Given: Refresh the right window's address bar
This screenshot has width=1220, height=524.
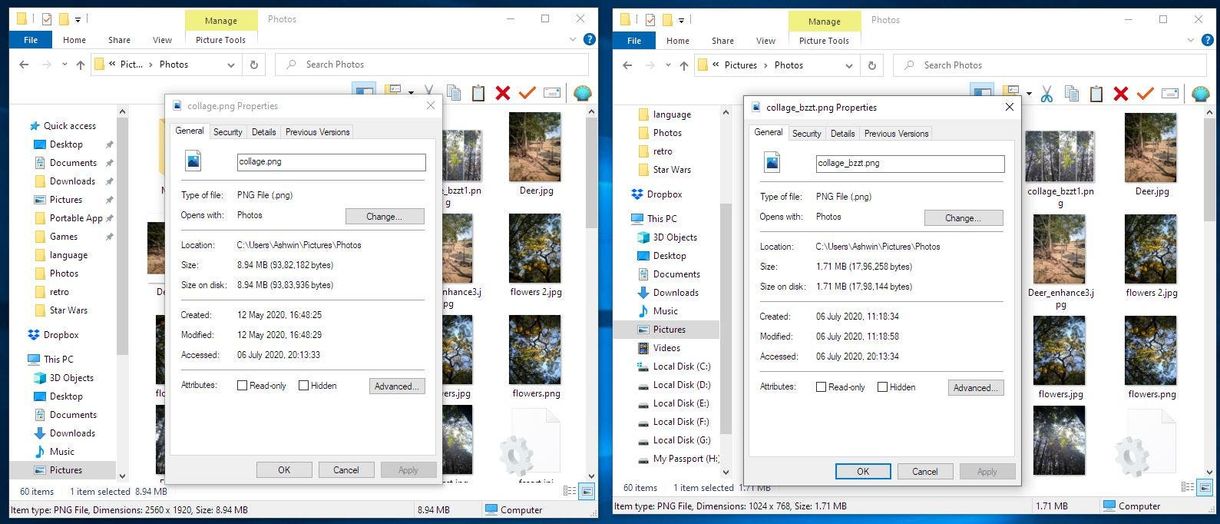Looking at the screenshot, I should tap(872, 65).
